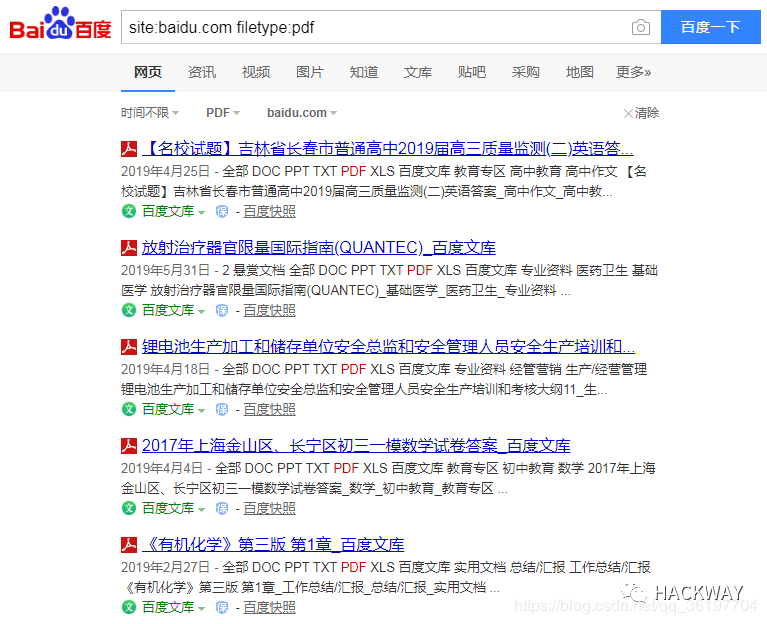This screenshot has height=624, width=767.
Task: Click 保 badge under 吉林省长春市 result
Action: click(x=222, y=211)
